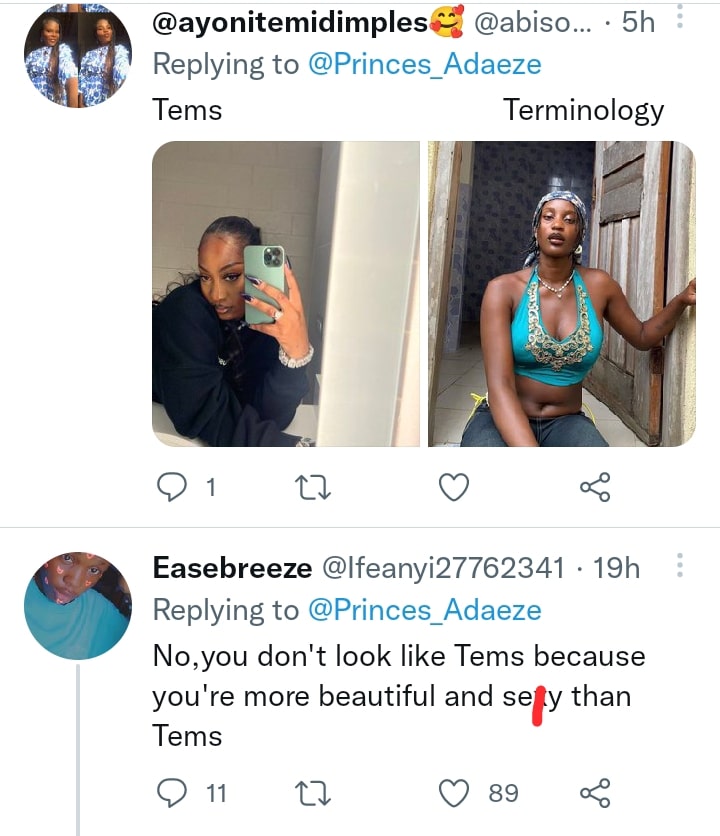720x836 pixels.
Task: Like the Tems Terminology tweet
Action: point(455,487)
